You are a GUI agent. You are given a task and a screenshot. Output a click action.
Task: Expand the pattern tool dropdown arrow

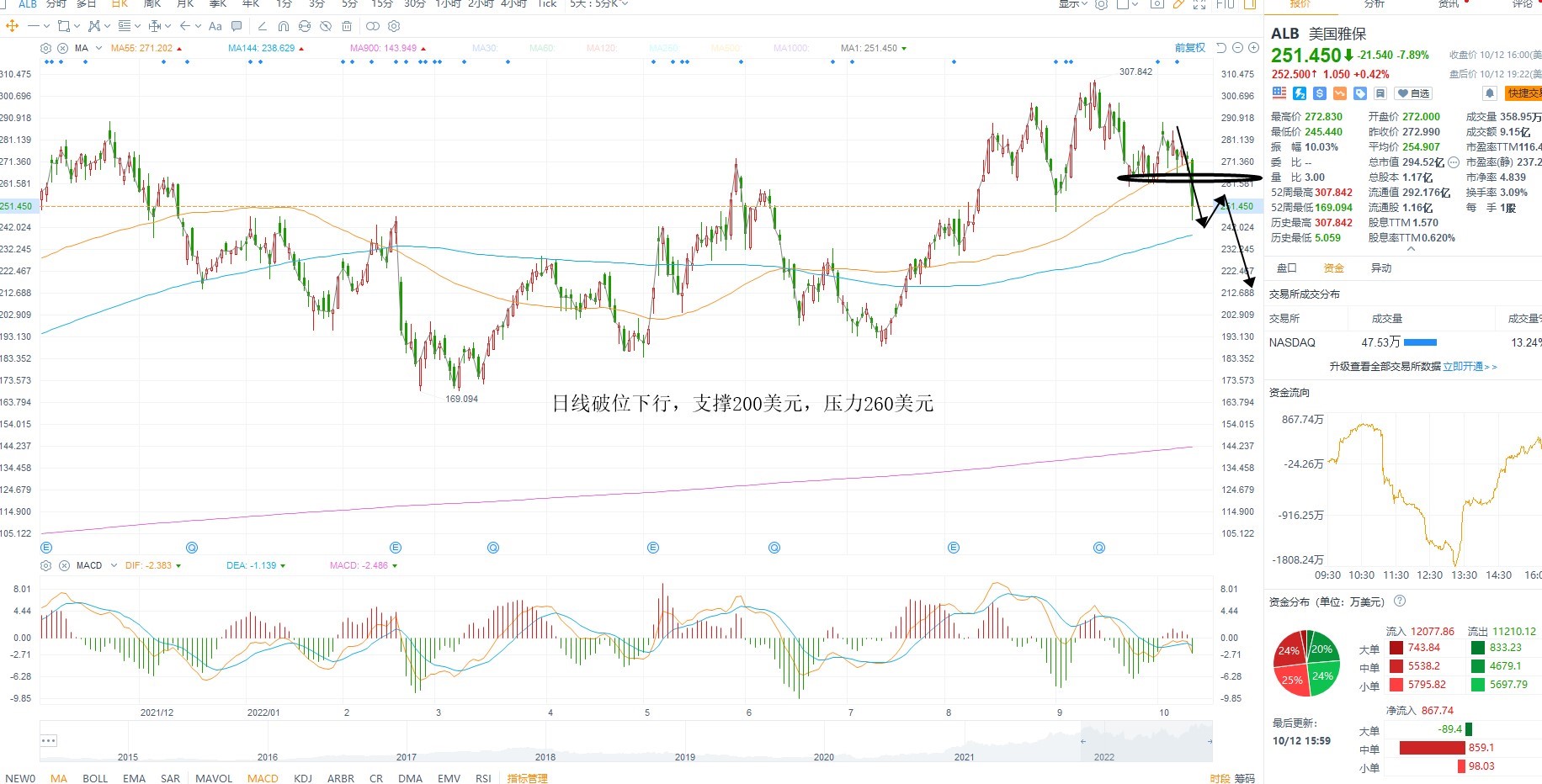[107, 26]
